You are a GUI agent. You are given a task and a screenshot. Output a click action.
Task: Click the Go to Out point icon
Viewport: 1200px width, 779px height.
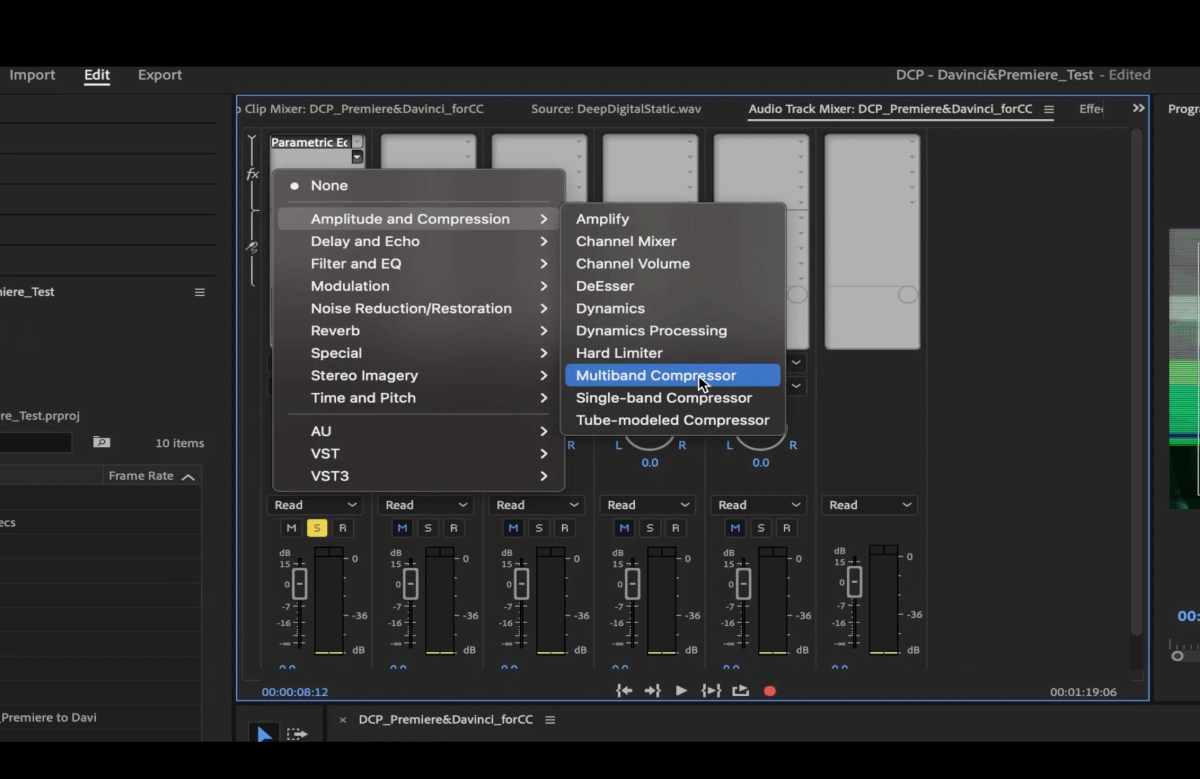653,690
